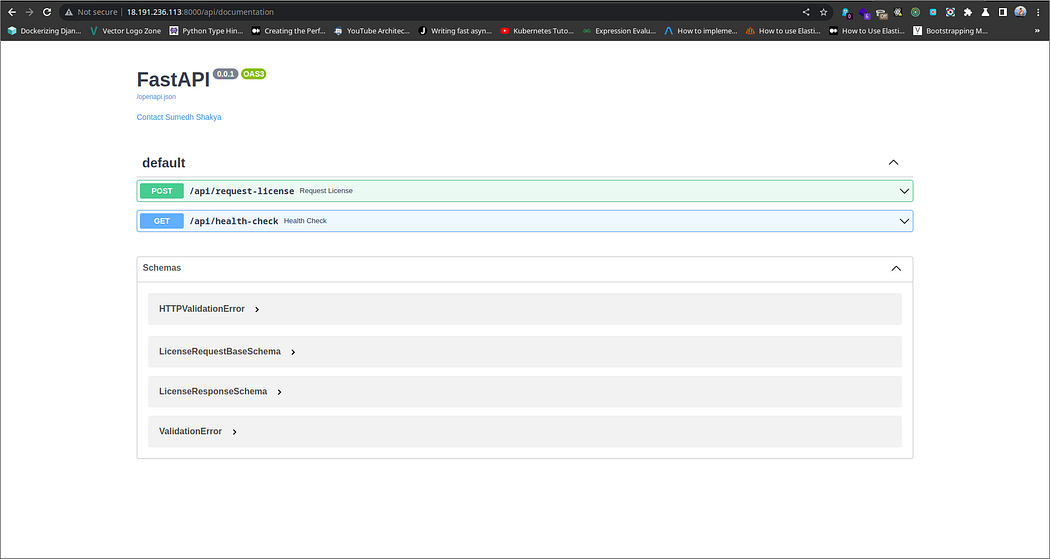Viewport: 1050px width, 559px height.
Task: Open the atom-shaped extension icon
Action: pyautogui.click(x=898, y=12)
